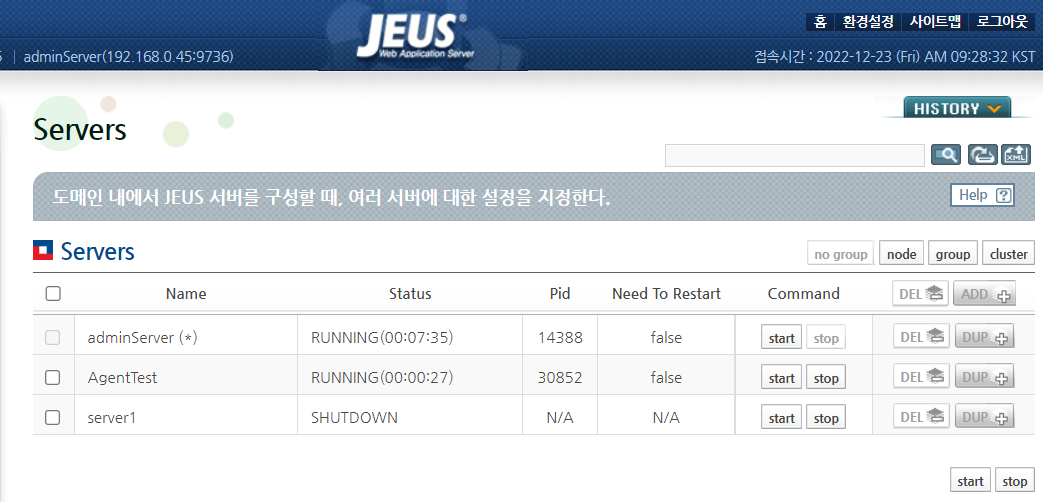Click the Command column header
The height and width of the screenshot is (502, 1043).
click(804, 294)
